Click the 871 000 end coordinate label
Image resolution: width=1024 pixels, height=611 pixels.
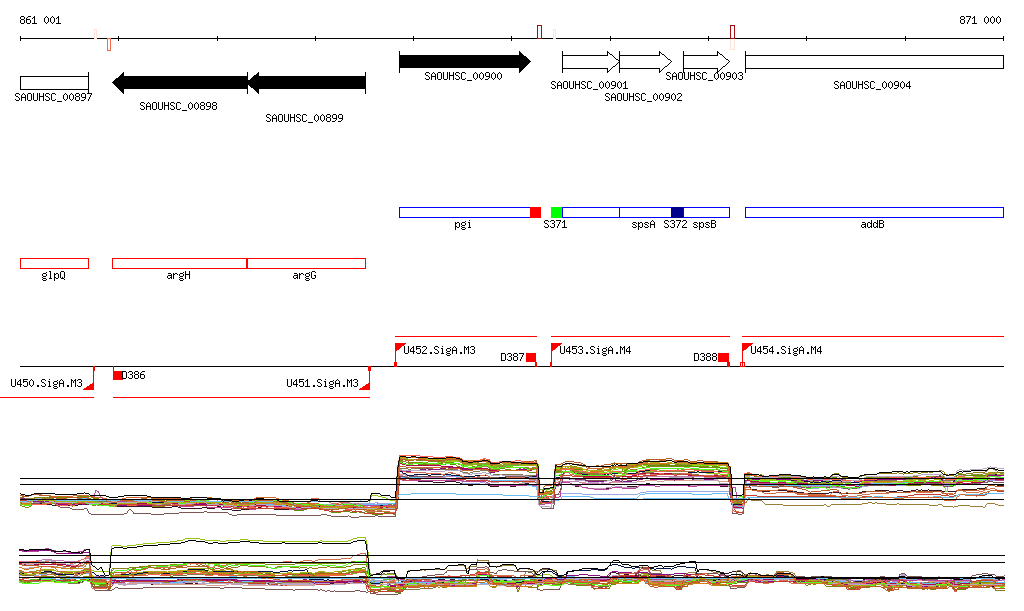coord(980,20)
